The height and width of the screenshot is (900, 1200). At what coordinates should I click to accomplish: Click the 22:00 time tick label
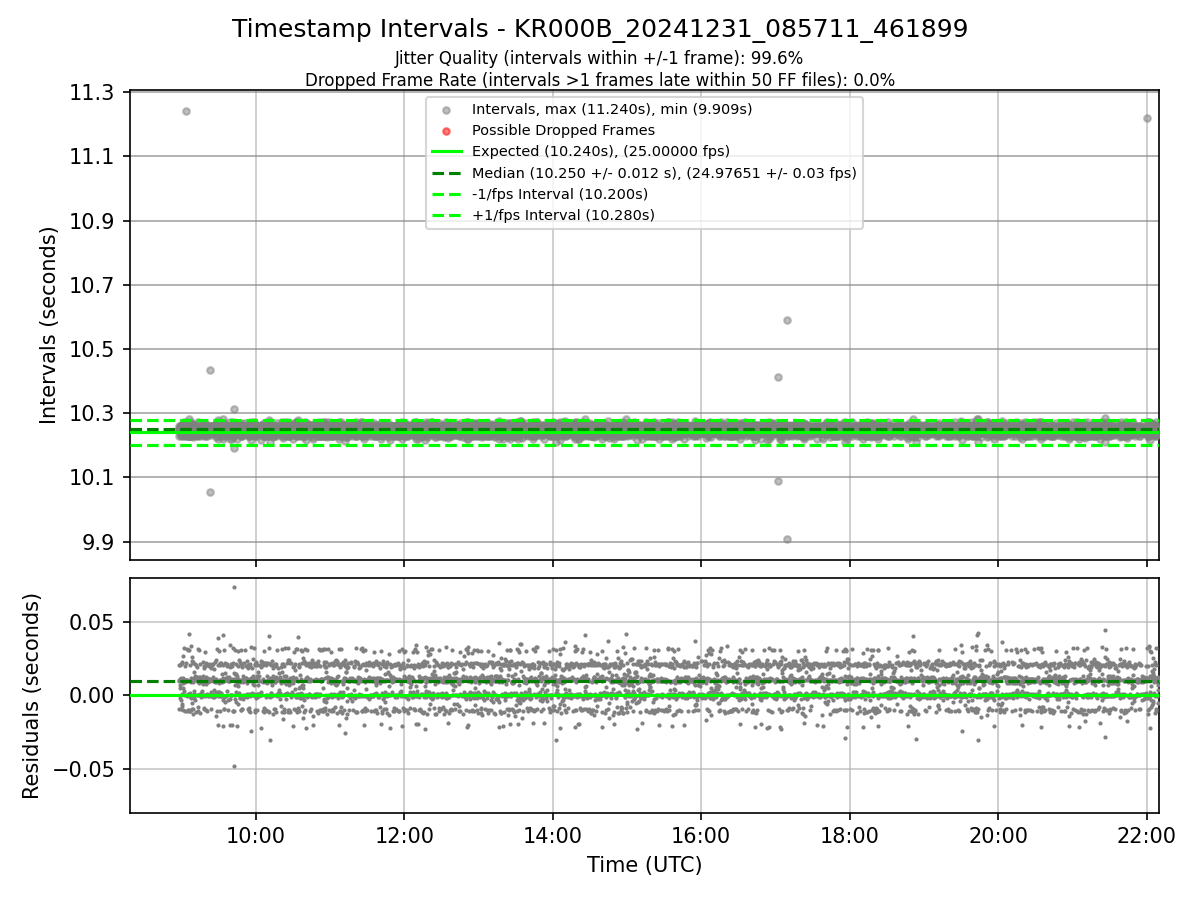coord(1147,834)
